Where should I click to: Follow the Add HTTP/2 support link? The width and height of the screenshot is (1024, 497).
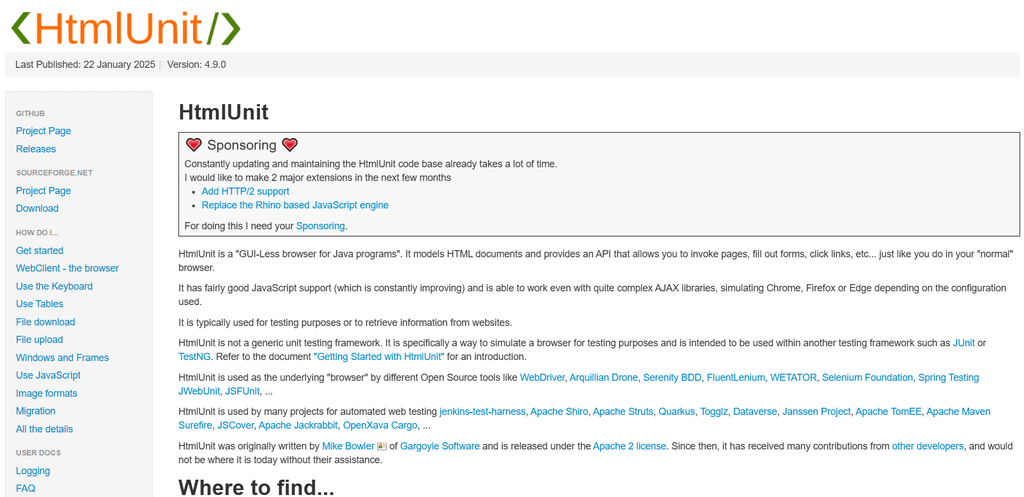coord(246,191)
